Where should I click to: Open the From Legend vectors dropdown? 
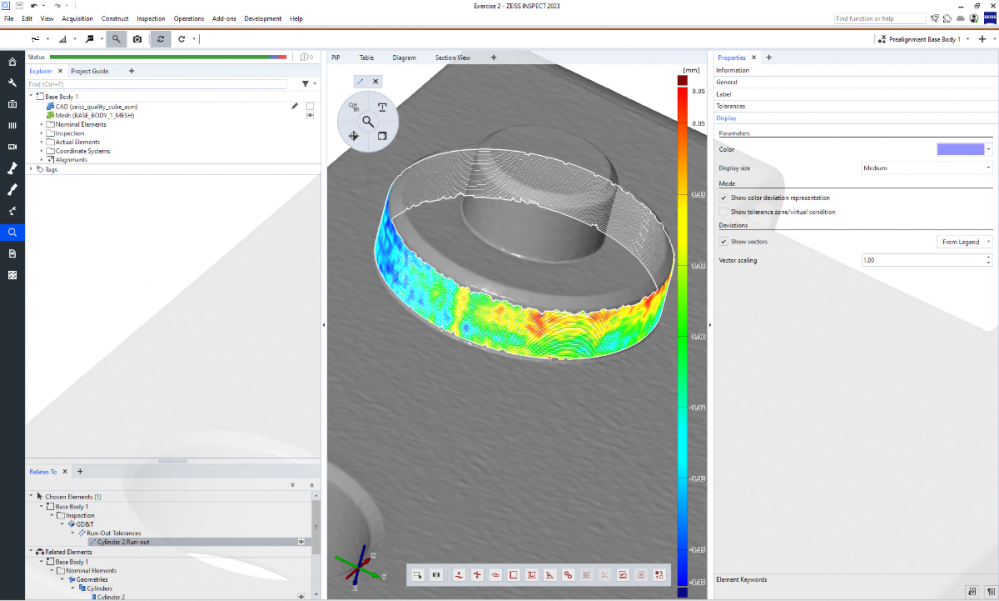965,242
